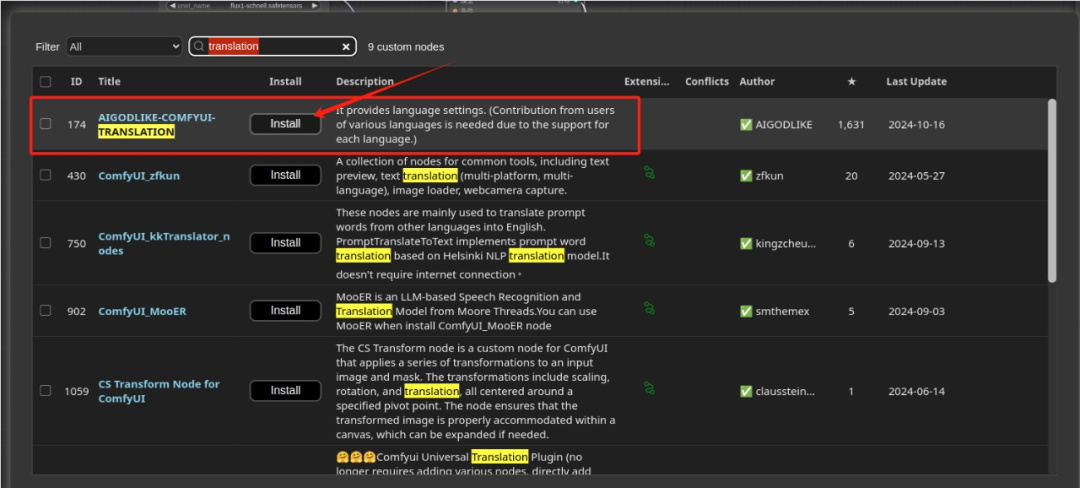The width and height of the screenshot is (1080, 488).
Task: Check the box for ComfyUI_kkTranslator_nodes row
Action: (45, 242)
